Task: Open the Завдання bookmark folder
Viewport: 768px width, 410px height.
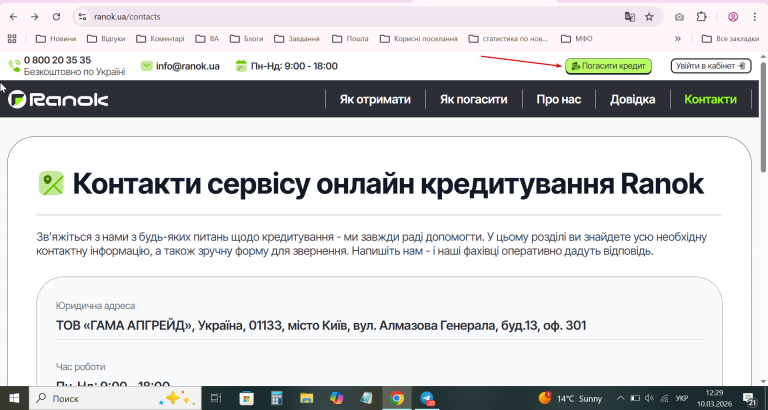Action: pyautogui.click(x=297, y=38)
